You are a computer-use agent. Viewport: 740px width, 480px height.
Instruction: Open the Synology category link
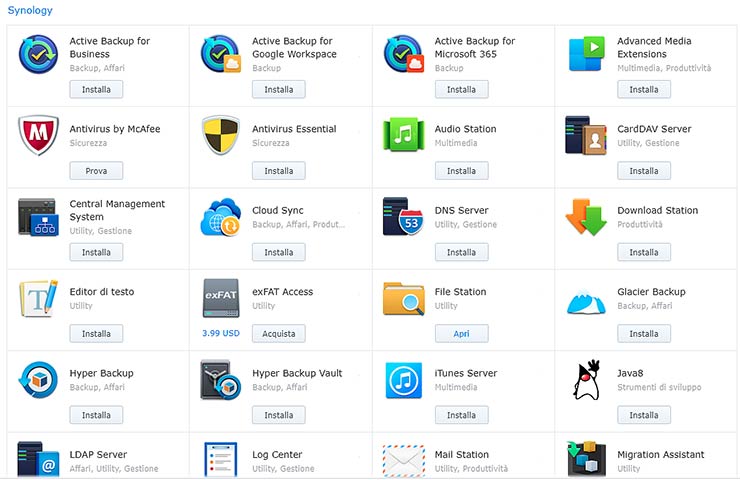(x=30, y=10)
